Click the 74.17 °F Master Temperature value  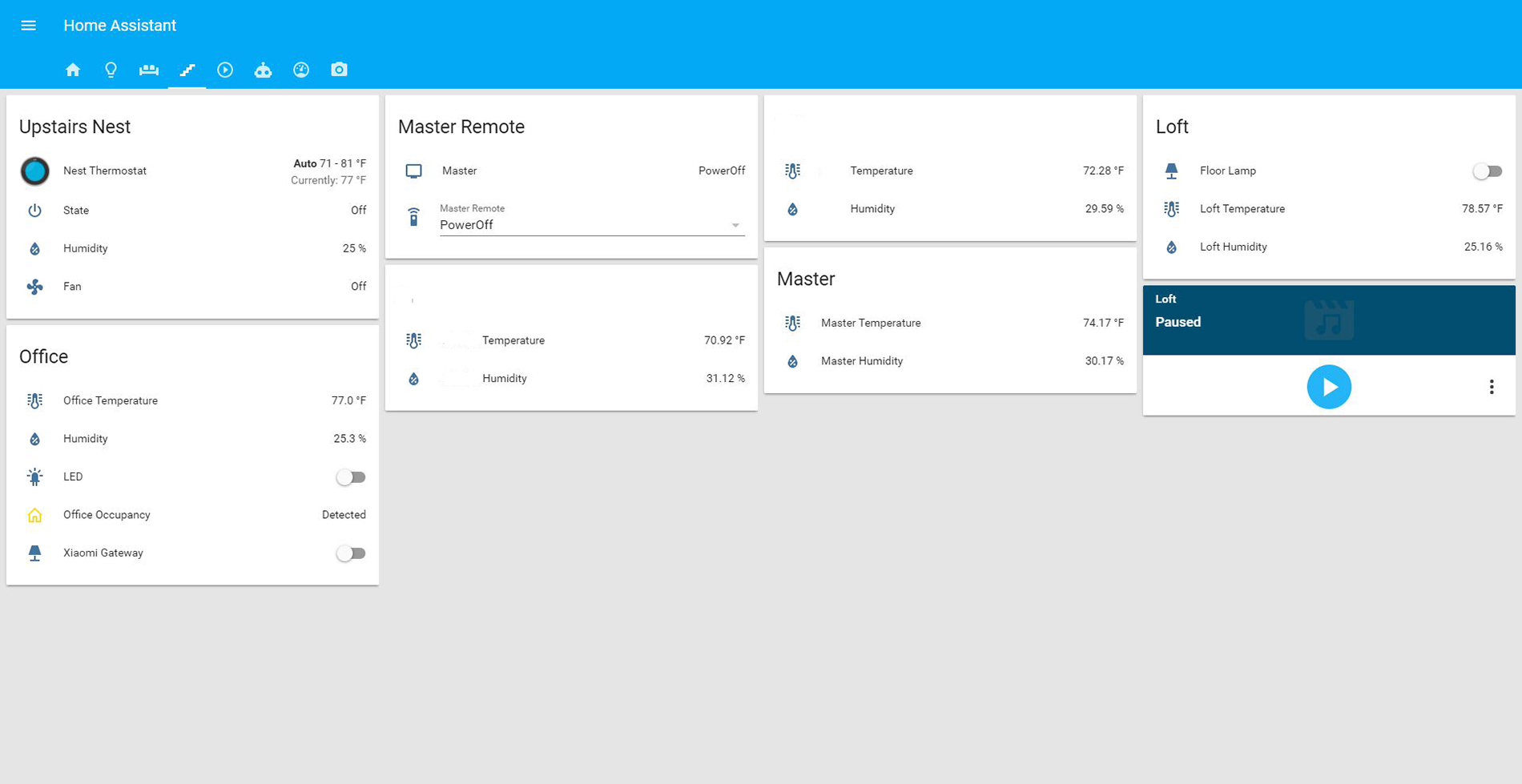pos(1103,323)
